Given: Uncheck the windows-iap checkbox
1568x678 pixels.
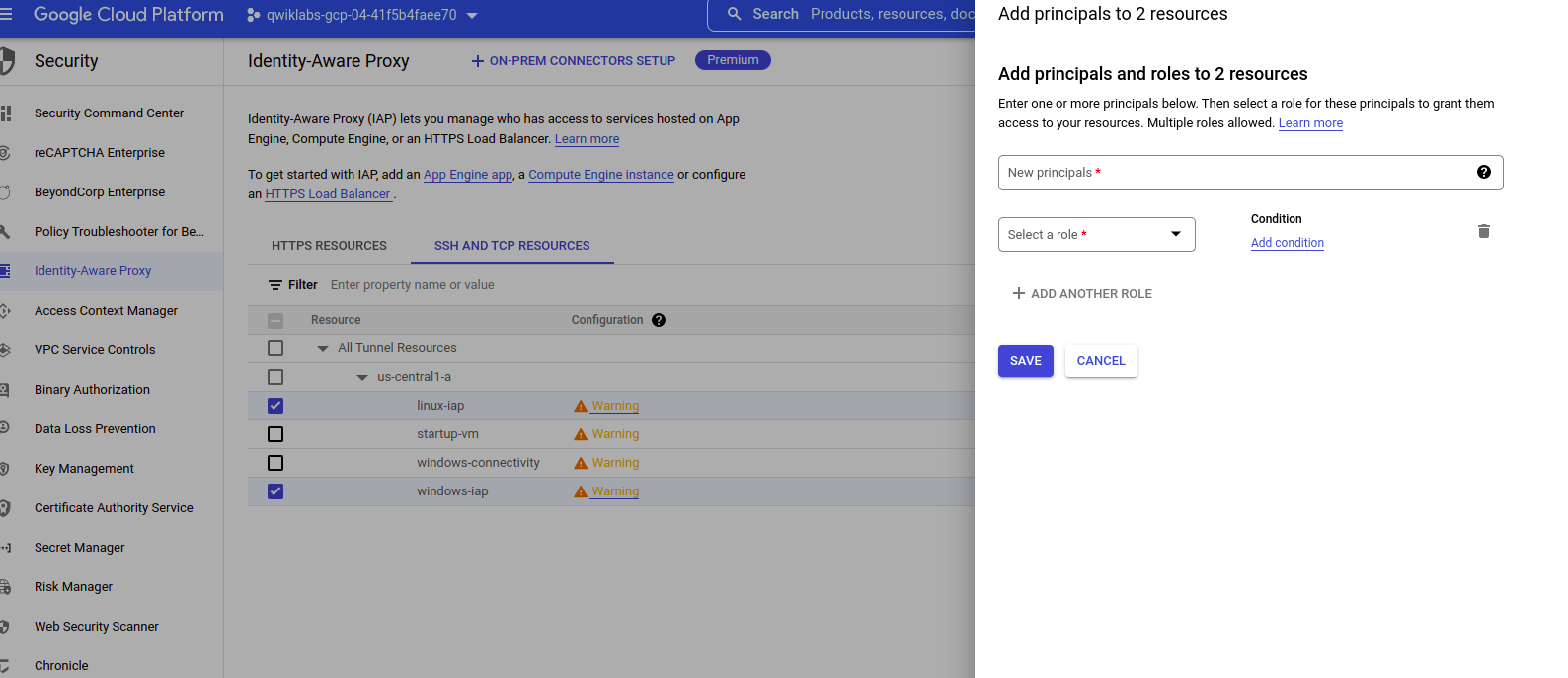Looking at the screenshot, I should click(x=275, y=491).
